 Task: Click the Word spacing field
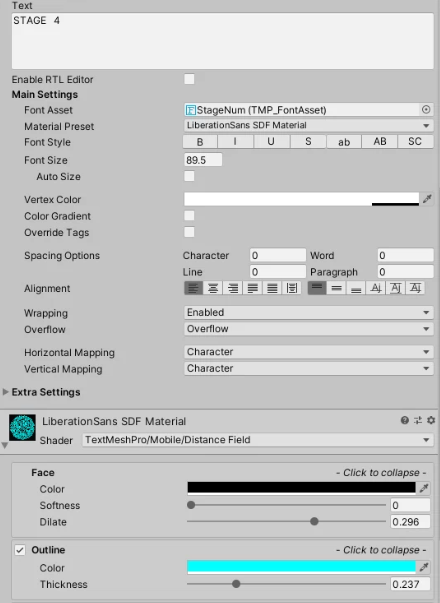click(405, 255)
